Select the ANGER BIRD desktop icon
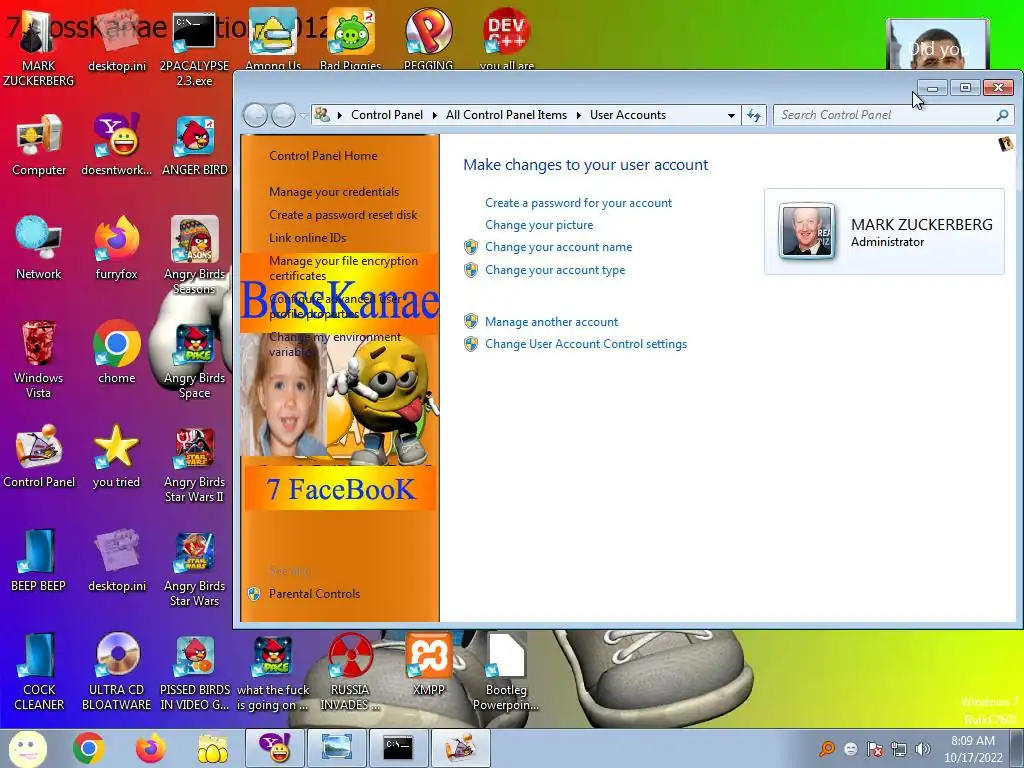Screen dimensions: 1024x768 (195, 145)
